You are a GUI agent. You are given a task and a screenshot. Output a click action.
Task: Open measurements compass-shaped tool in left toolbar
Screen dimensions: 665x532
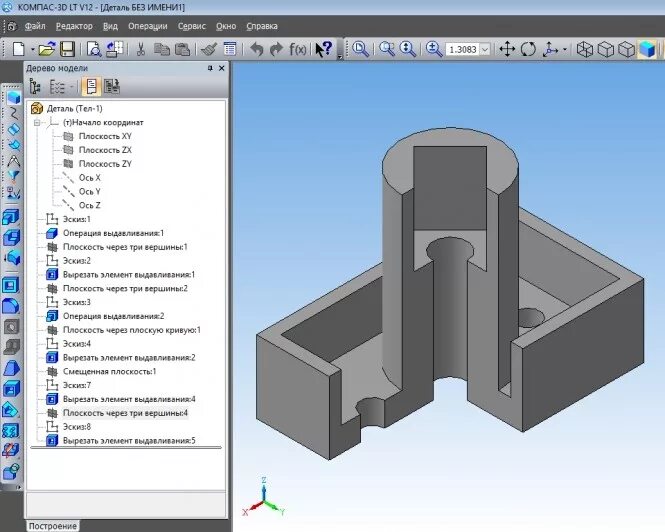coord(13,160)
